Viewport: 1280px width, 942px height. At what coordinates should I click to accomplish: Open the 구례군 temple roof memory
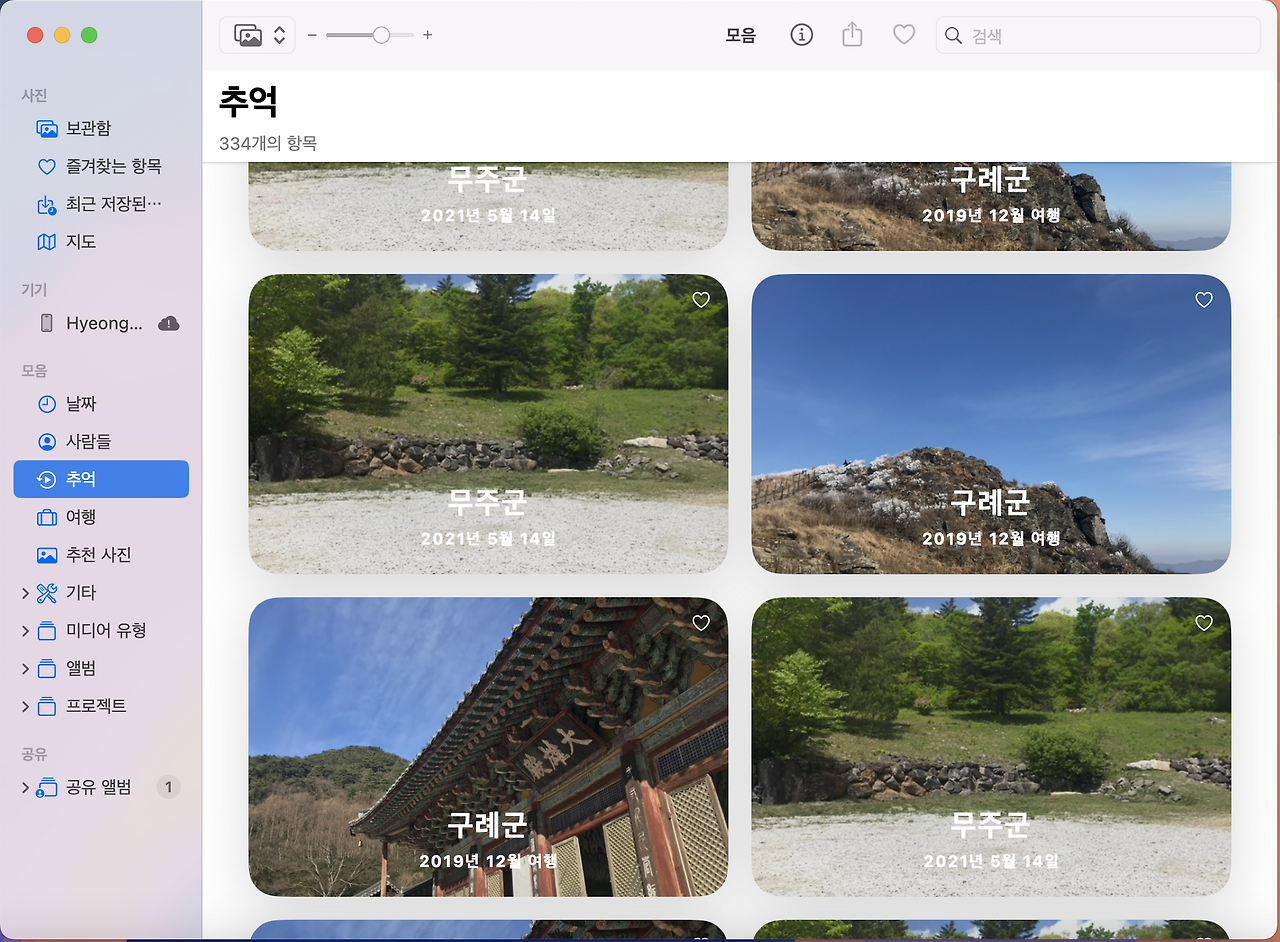coord(488,747)
